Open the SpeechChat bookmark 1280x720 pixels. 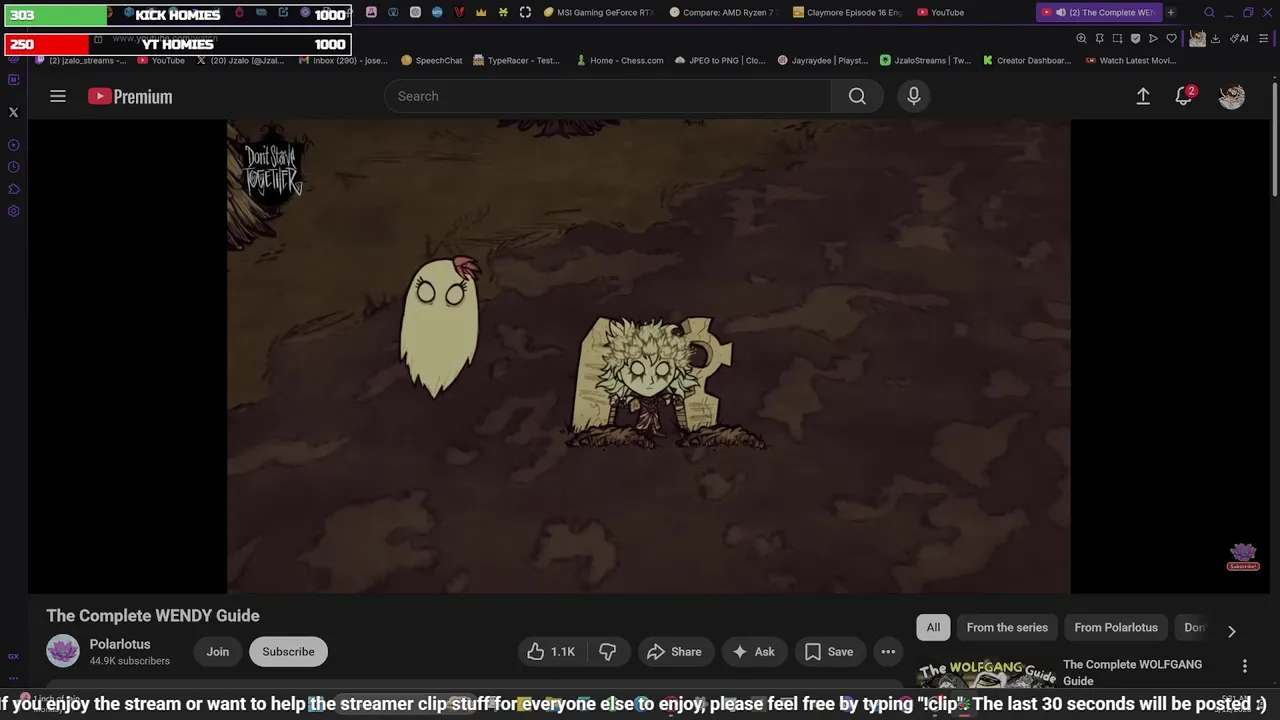[431, 60]
